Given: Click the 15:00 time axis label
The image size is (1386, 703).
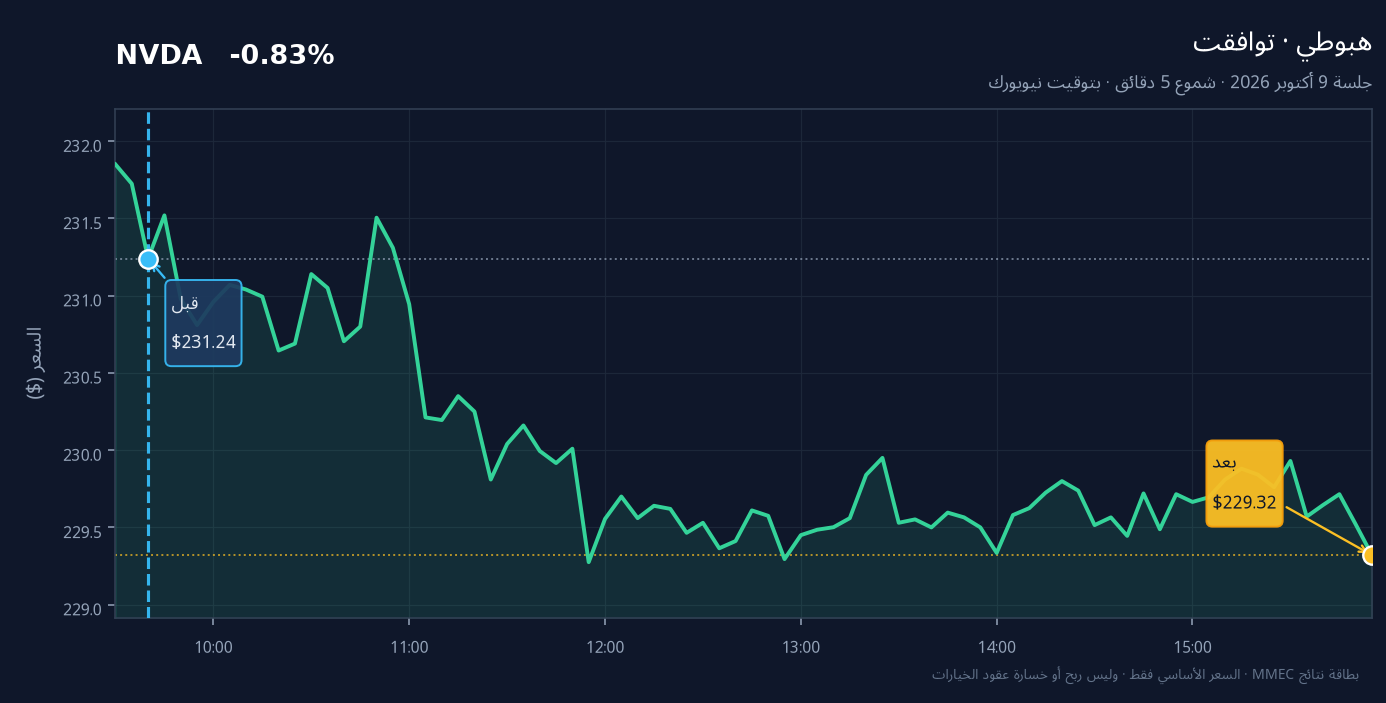Looking at the screenshot, I should tap(1193, 647).
